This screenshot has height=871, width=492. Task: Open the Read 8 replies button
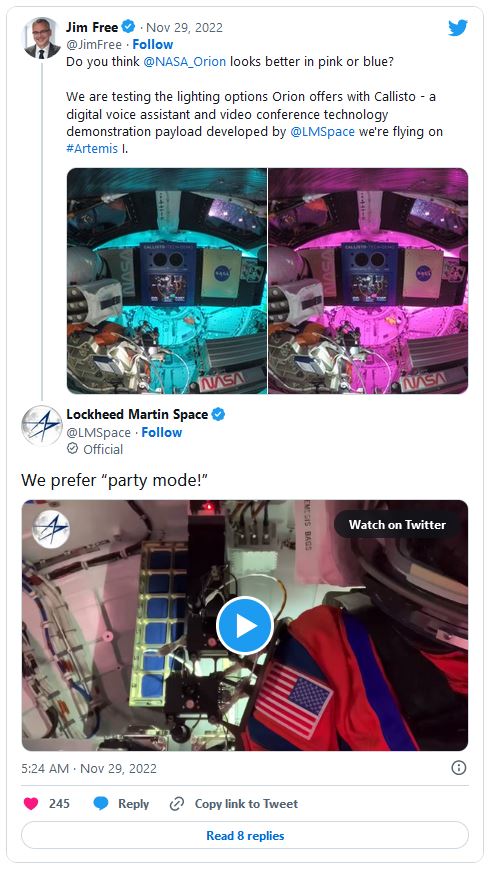[x=245, y=835]
